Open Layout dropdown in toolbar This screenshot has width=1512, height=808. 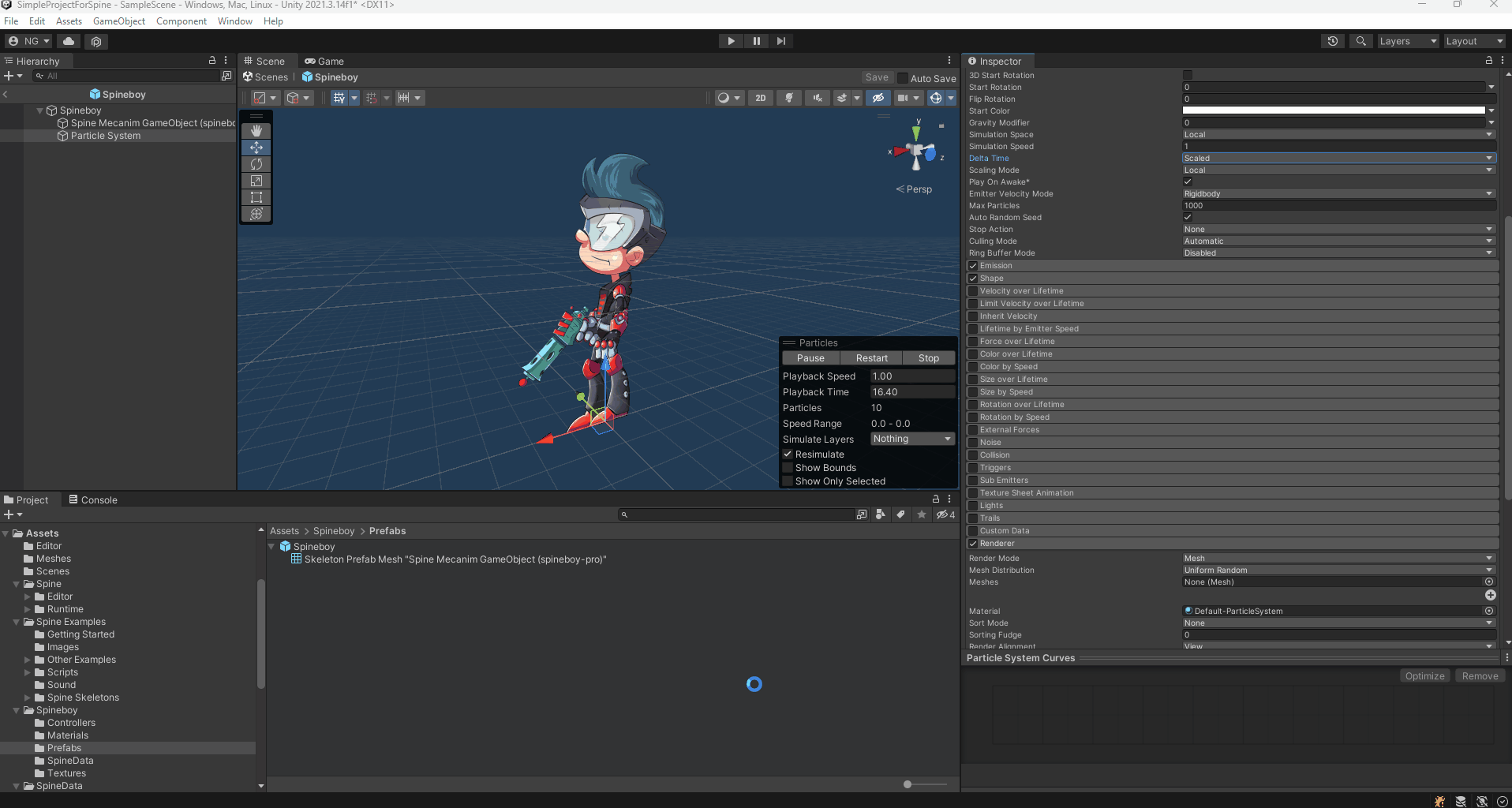tap(1475, 41)
